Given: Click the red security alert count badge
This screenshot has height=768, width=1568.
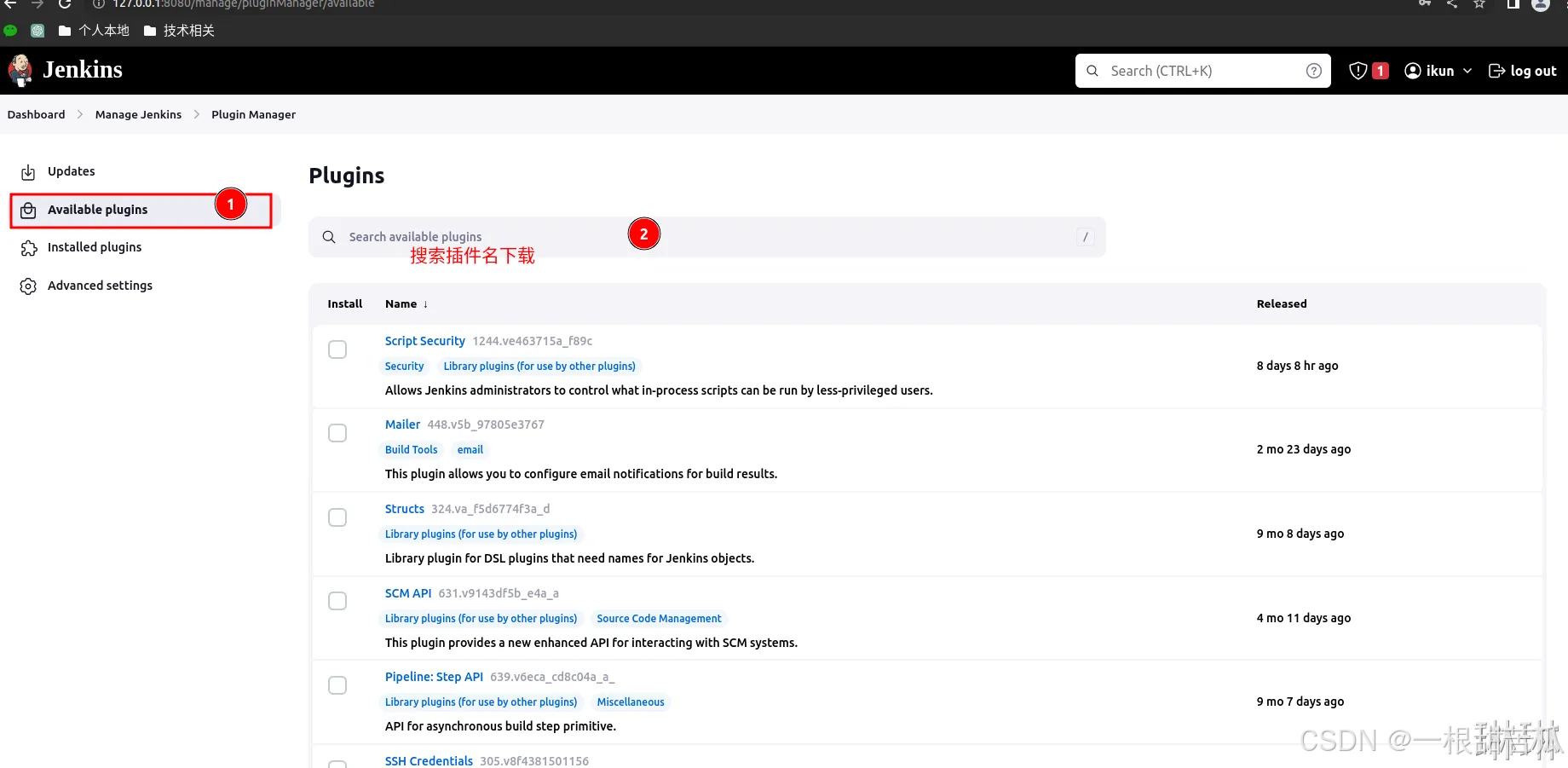Looking at the screenshot, I should click(1381, 71).
